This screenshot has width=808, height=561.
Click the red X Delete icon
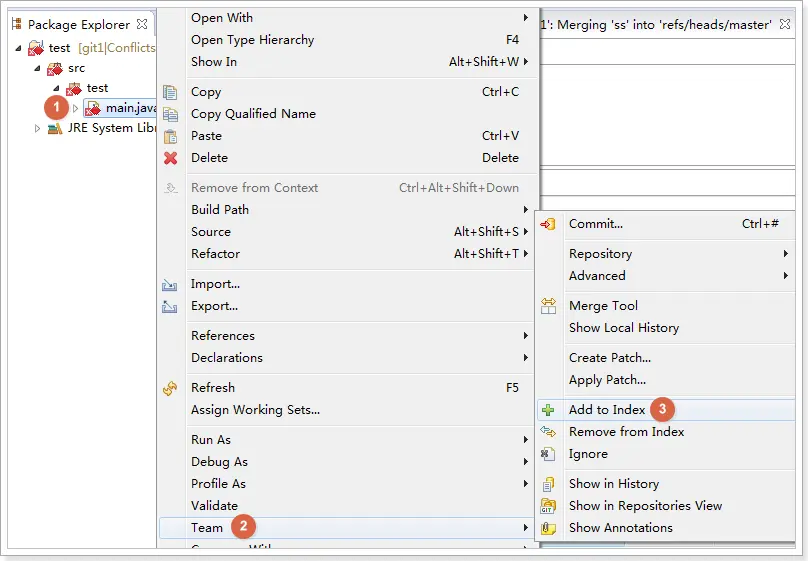[x=171, y=158]
